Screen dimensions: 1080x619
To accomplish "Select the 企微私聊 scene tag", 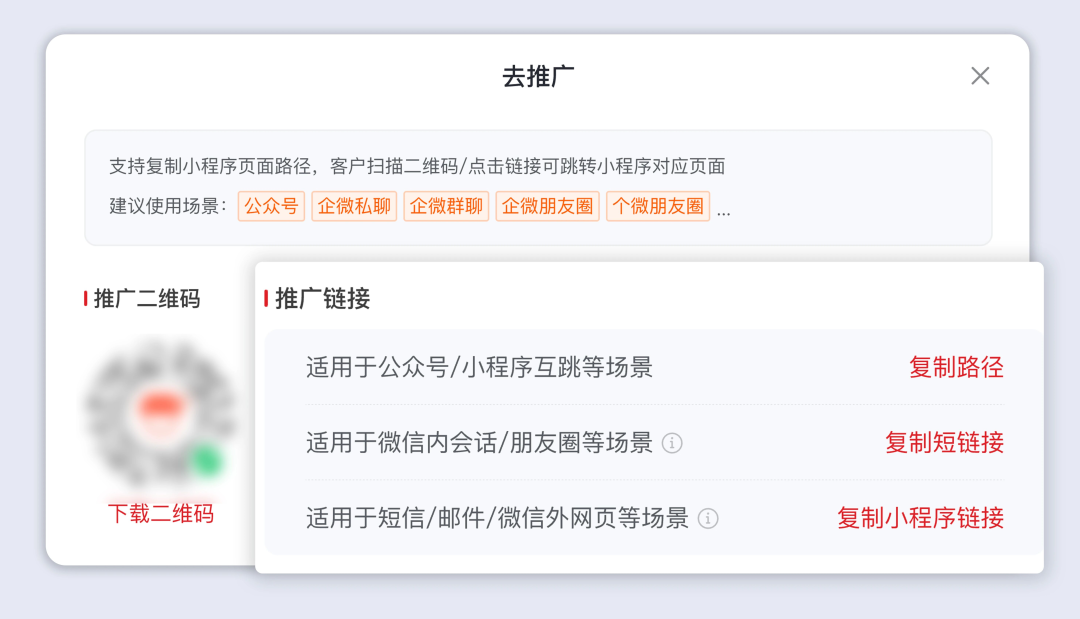I will tap(354, 207).
